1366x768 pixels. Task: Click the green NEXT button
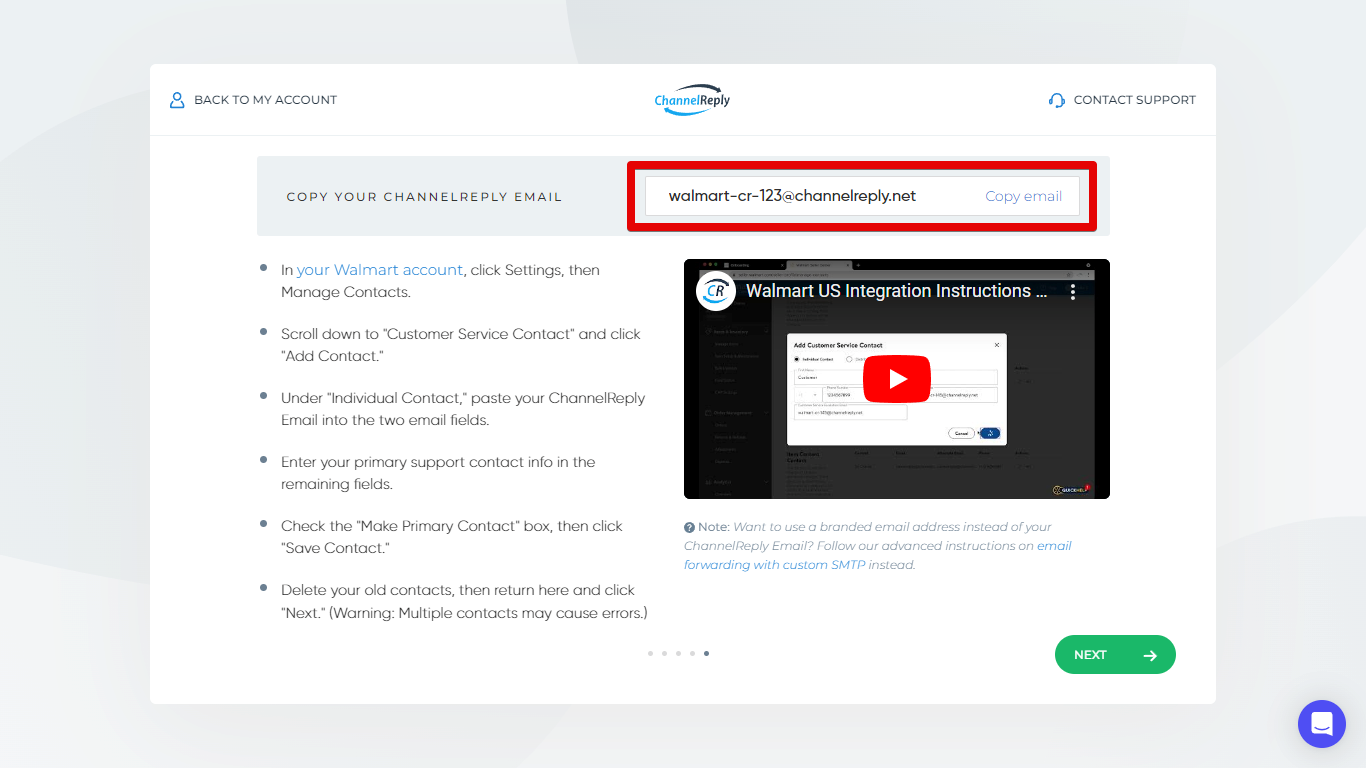coord(1115,655)
